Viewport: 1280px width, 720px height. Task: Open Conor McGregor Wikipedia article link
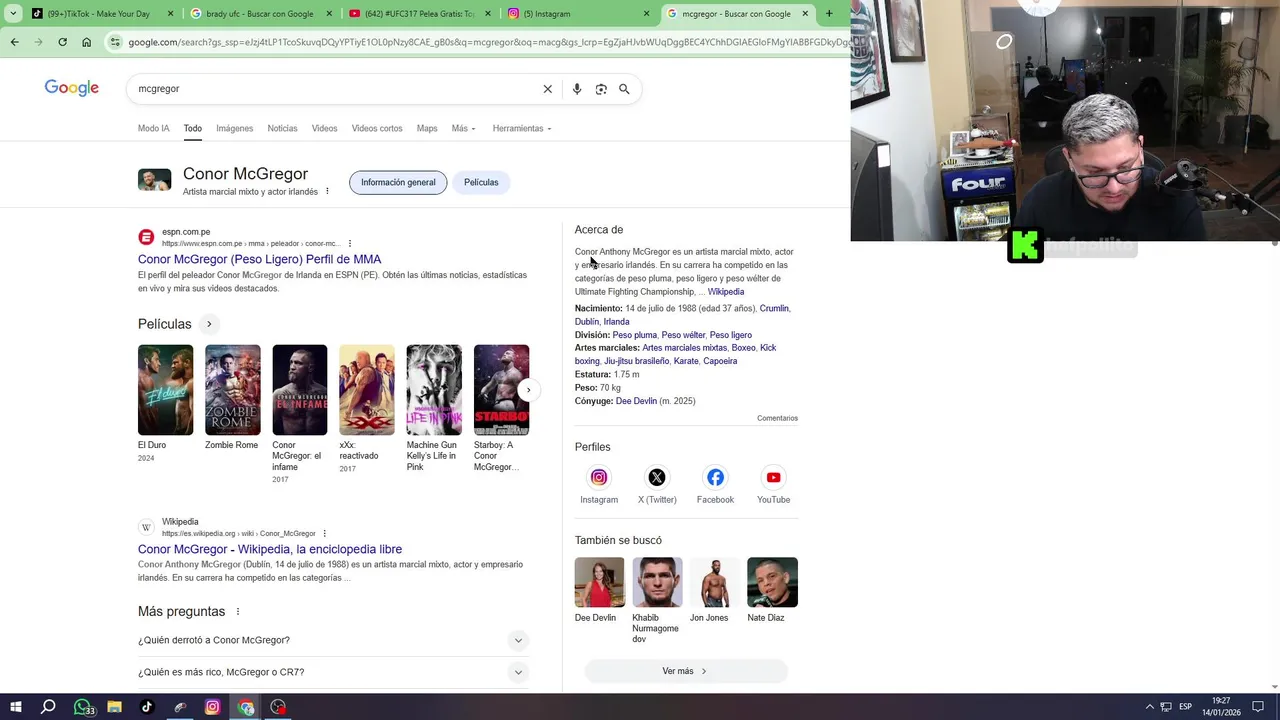pos(270,549)
